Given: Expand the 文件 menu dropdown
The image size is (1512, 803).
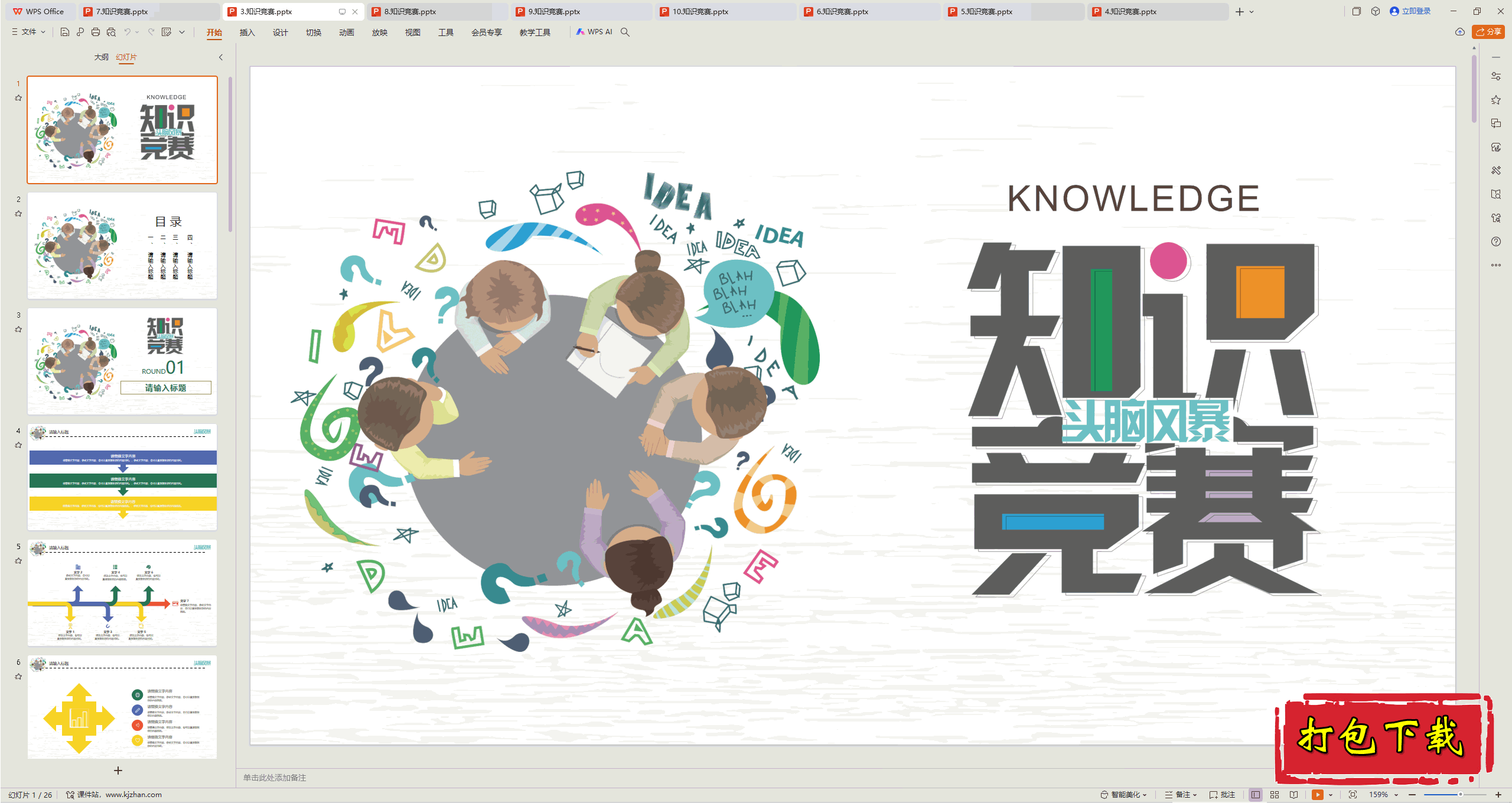Looking at the screenshot, I should (x=43, y=32).
